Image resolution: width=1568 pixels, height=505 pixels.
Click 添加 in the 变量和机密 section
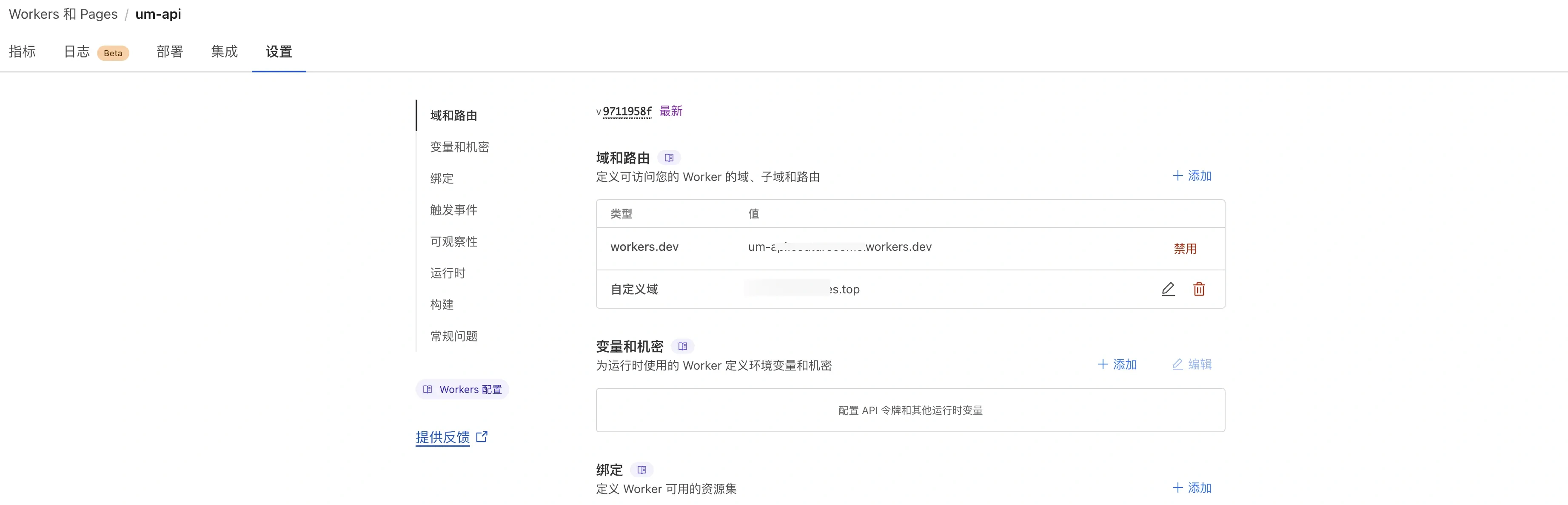[x=1117, y=364]
